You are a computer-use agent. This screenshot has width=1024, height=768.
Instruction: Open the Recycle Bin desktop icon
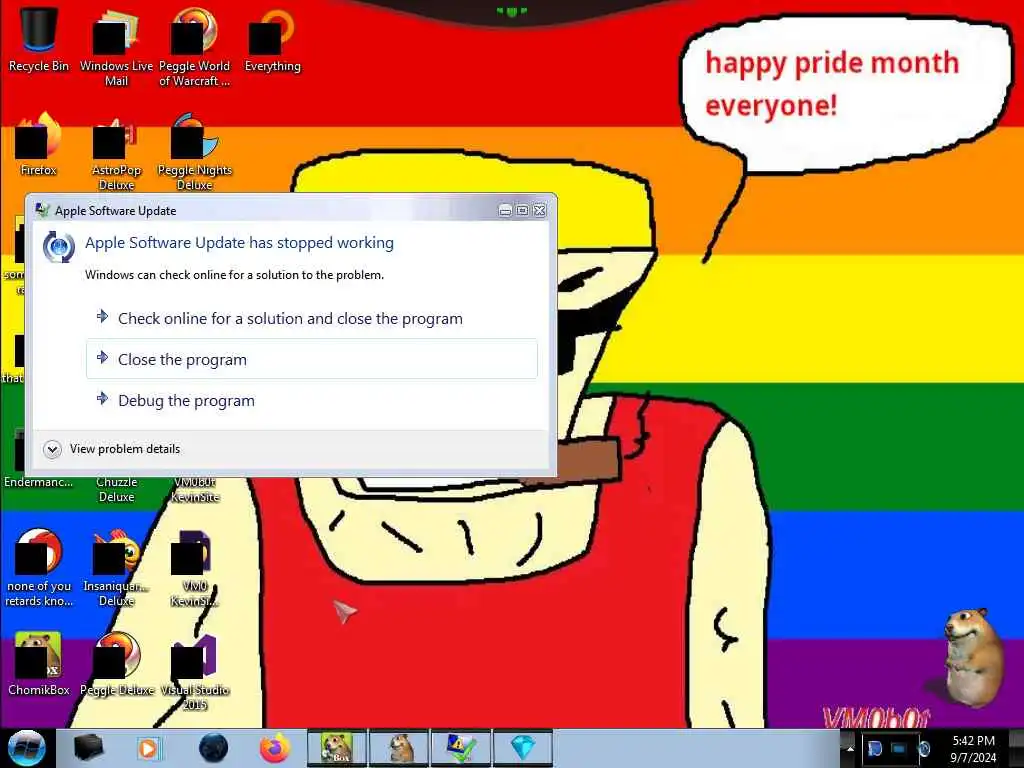tap(39, 39)
